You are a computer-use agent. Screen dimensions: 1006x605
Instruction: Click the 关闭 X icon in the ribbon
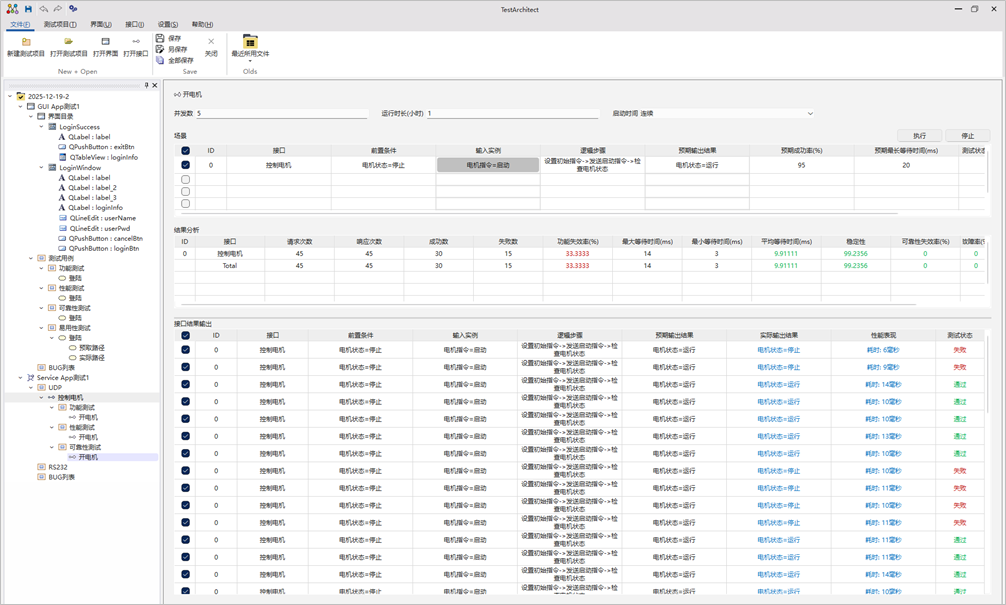(211, 42)
